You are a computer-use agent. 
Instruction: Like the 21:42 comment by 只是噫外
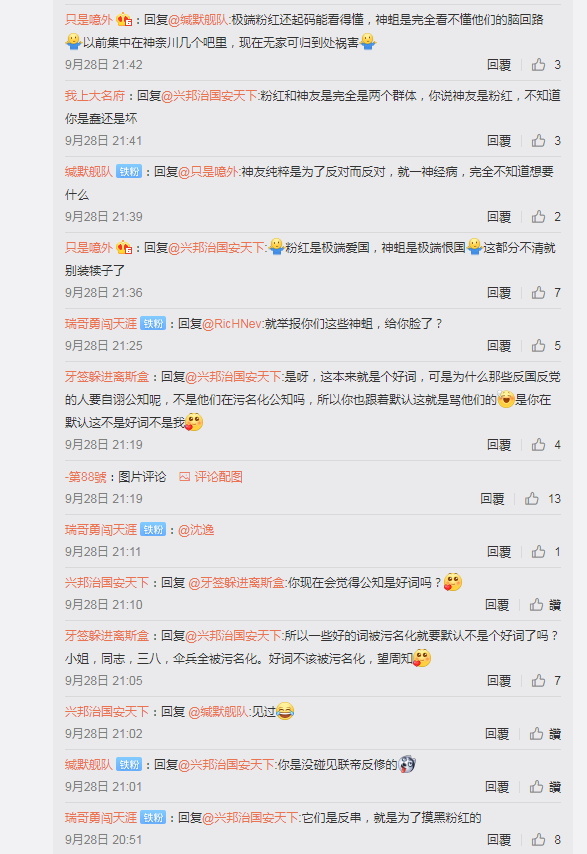[x=539, y=65]
